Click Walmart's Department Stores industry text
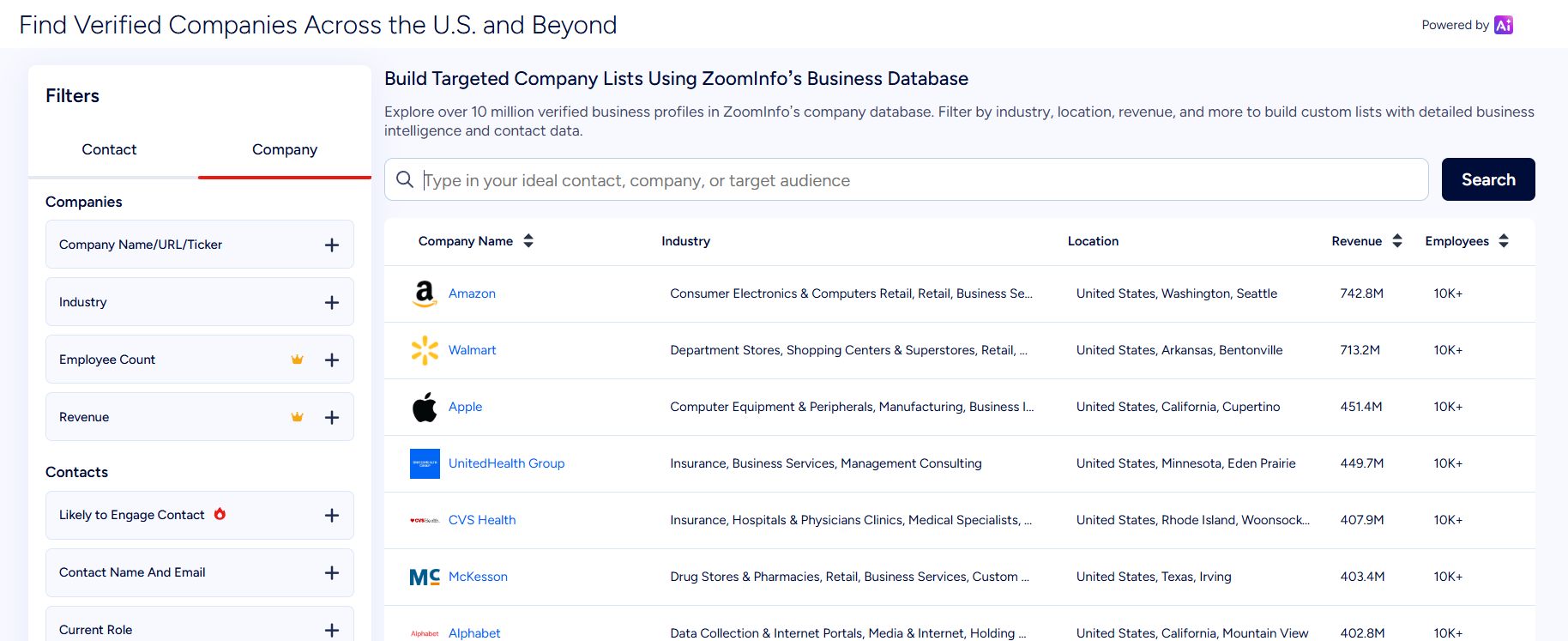Viewport: 1568px width, 641px height. 848,350
